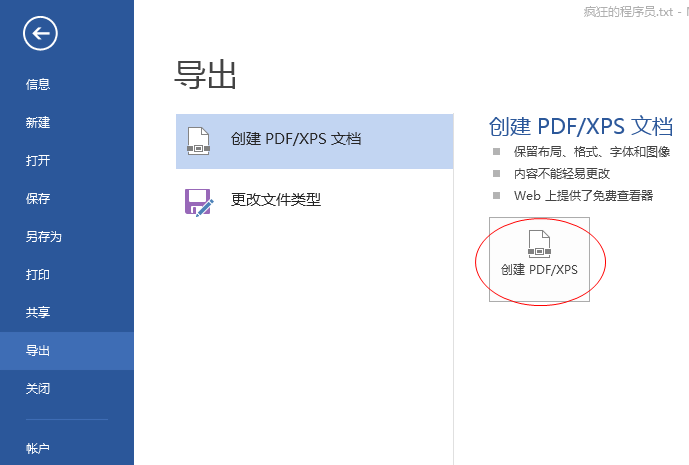
Task: Open the 帐户 page
Action: pyautogui.click(x=38, y=447)
